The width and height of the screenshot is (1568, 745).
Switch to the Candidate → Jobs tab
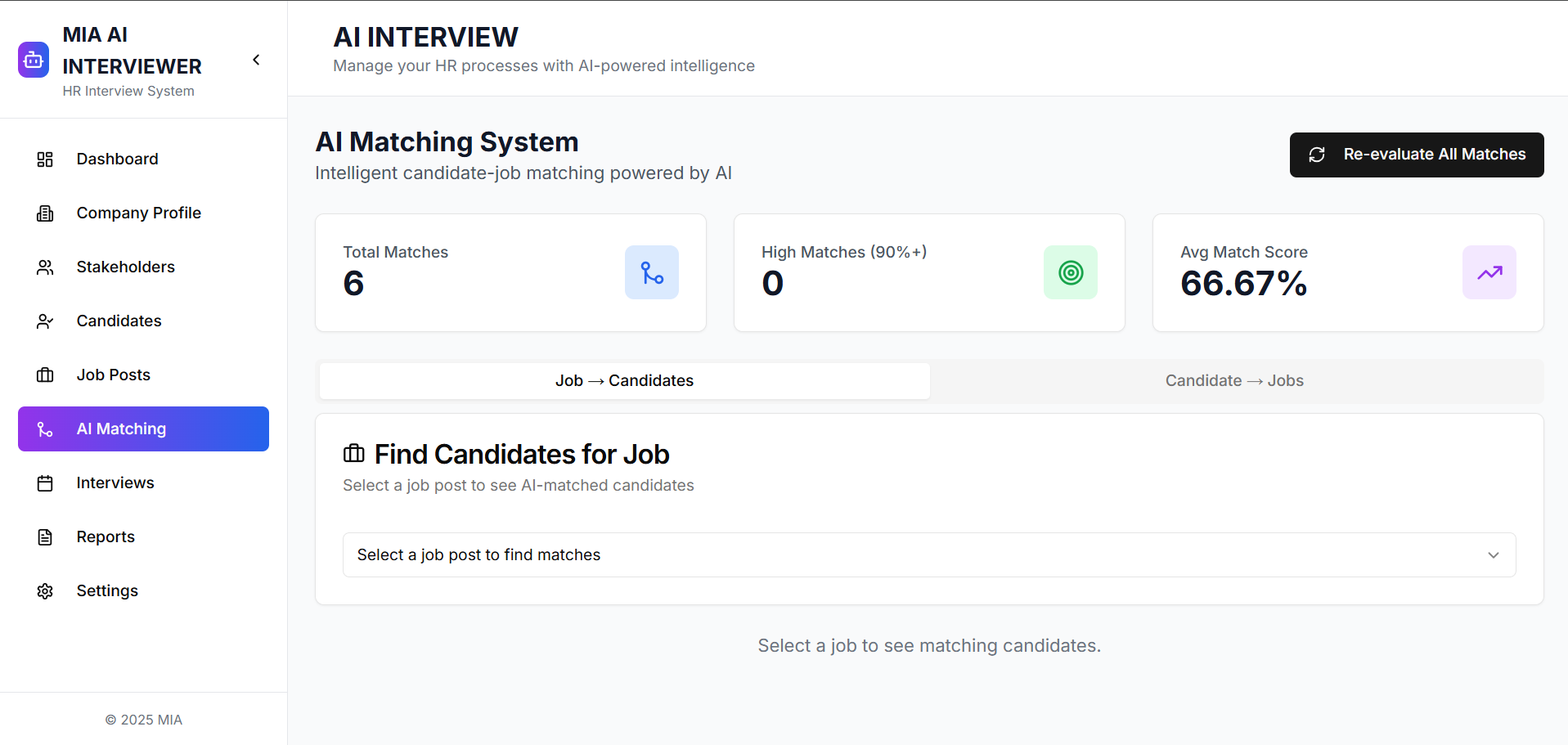1234,380
